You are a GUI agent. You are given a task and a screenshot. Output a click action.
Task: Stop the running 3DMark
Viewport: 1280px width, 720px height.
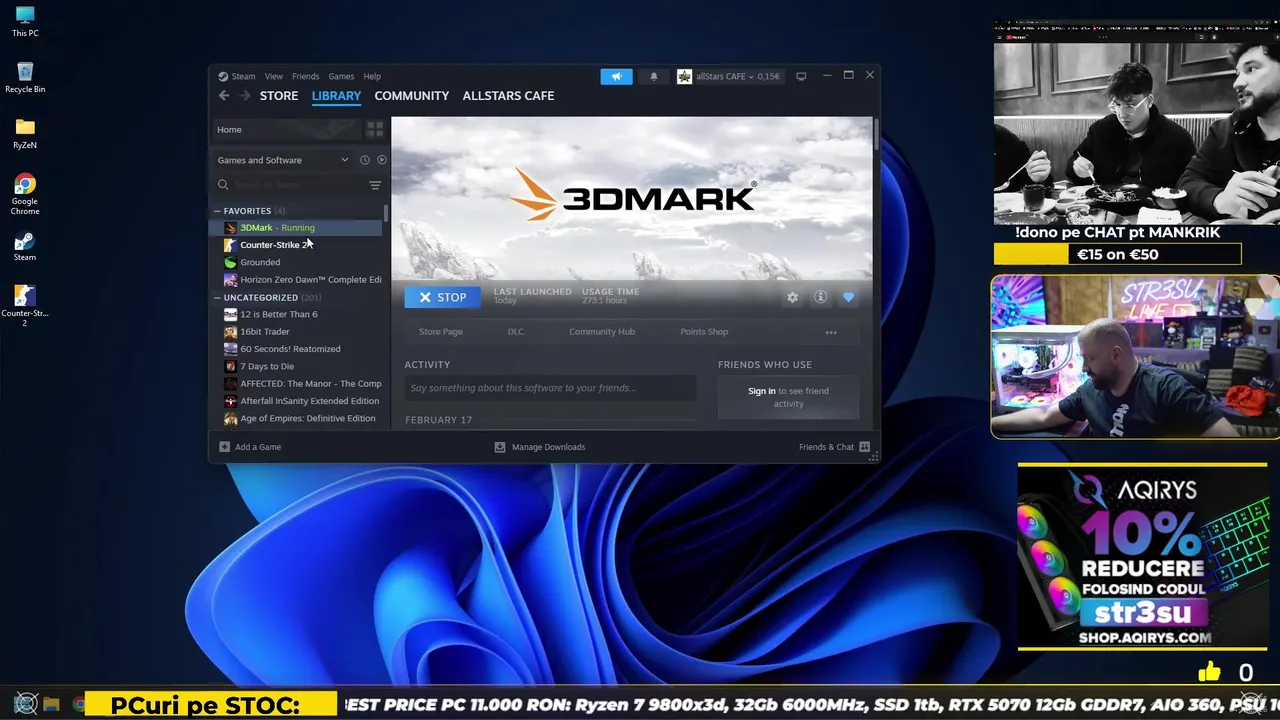pyautogui.click(x=442, y=297)
